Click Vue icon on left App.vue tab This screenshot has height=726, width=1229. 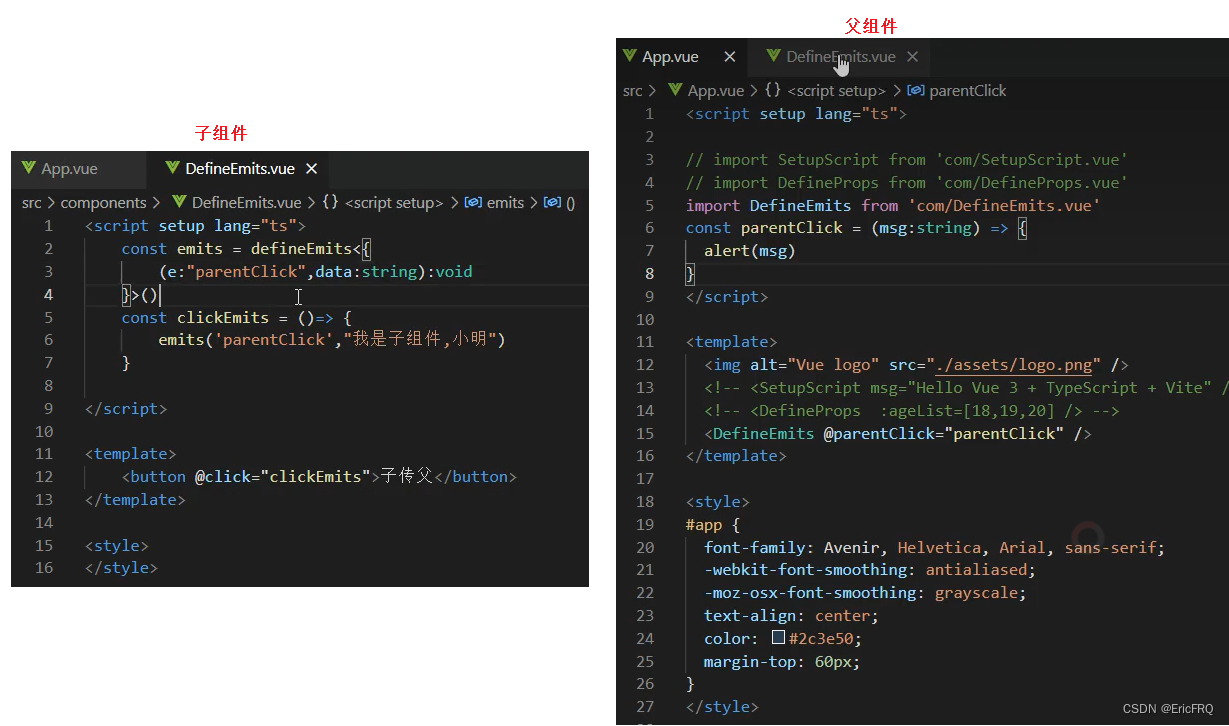click(28, 168)
